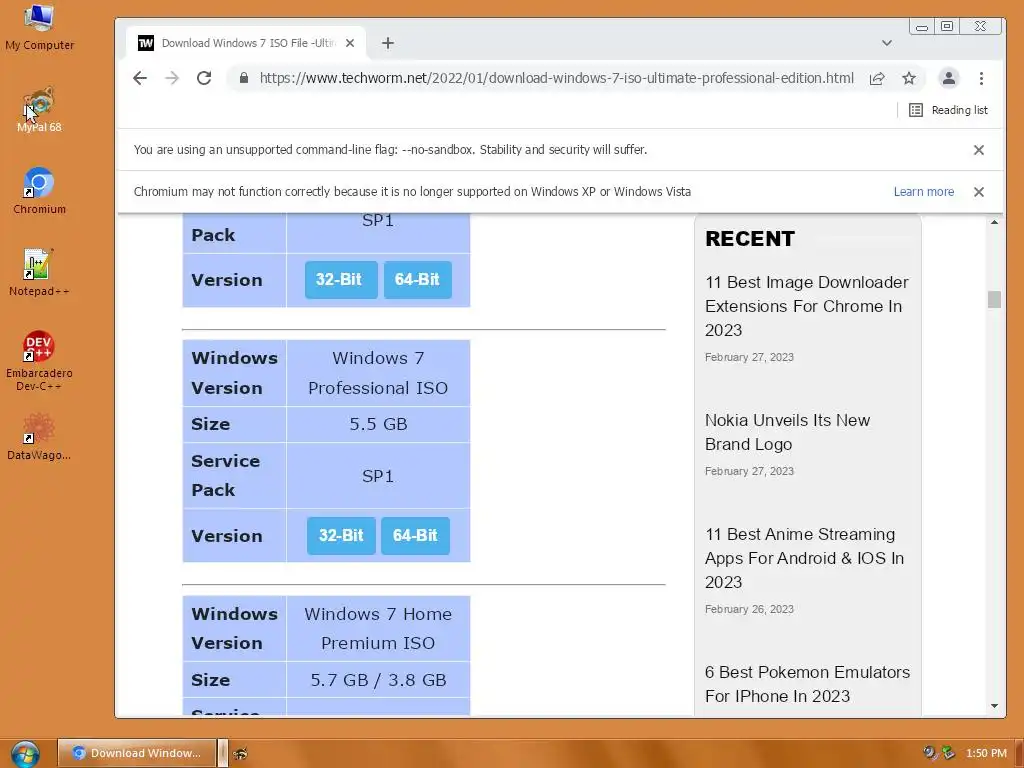
Task: Open the Learn more link
Action: tap(923, 192)
